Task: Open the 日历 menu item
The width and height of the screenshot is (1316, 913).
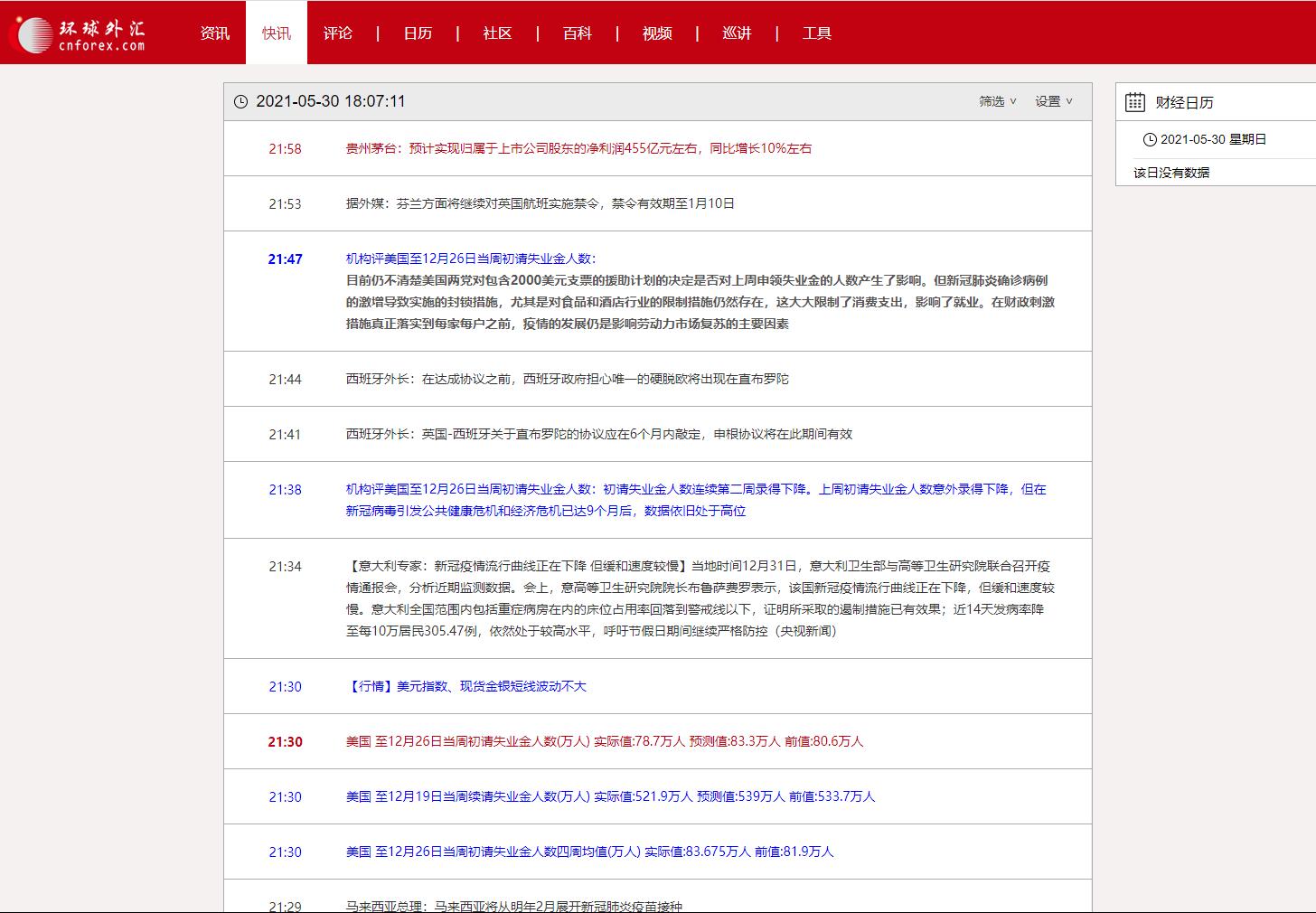Action: tap(418, 33)
